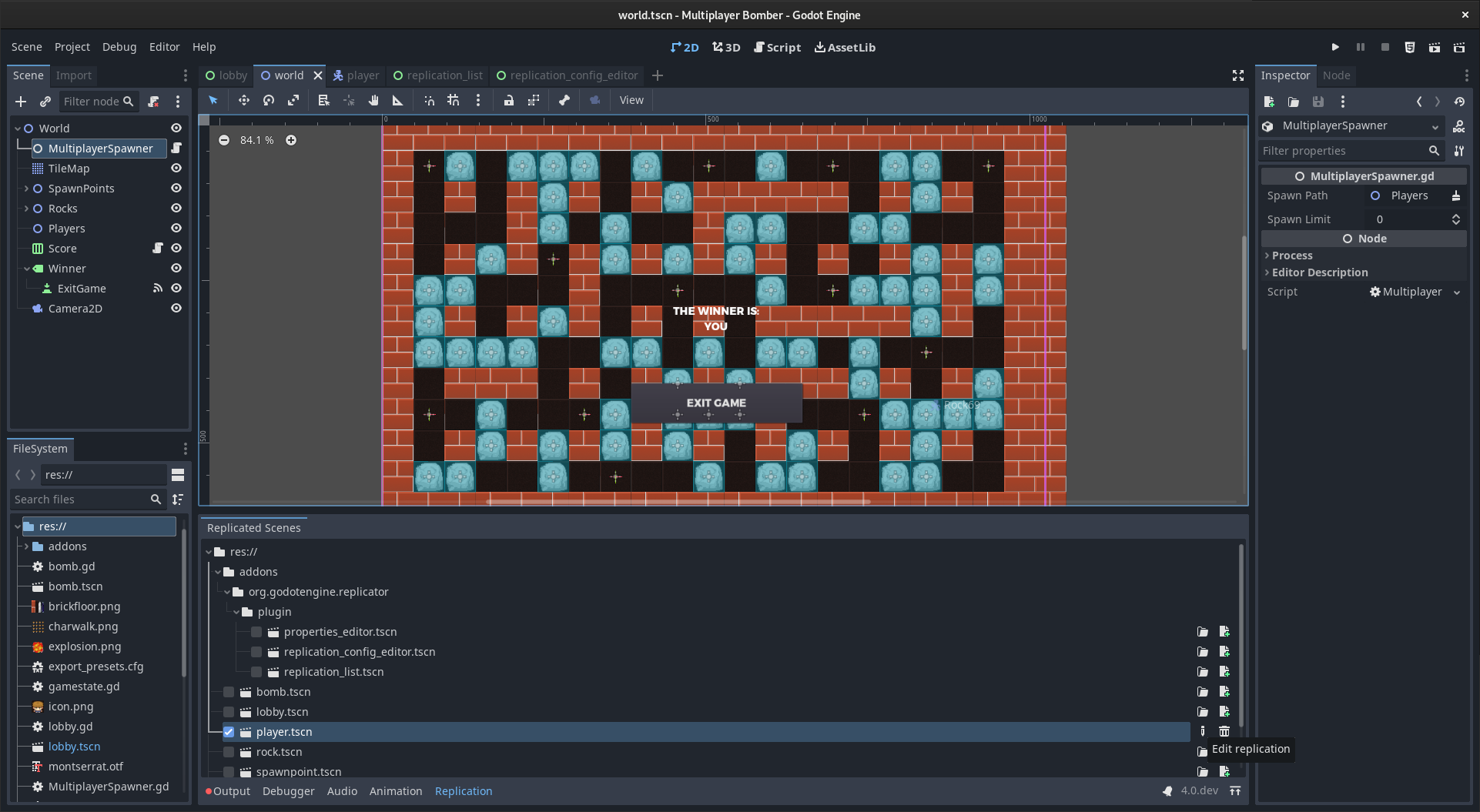Click Instance Child Scene link icon
This screenshot has width=1480, height=812.
45,102
